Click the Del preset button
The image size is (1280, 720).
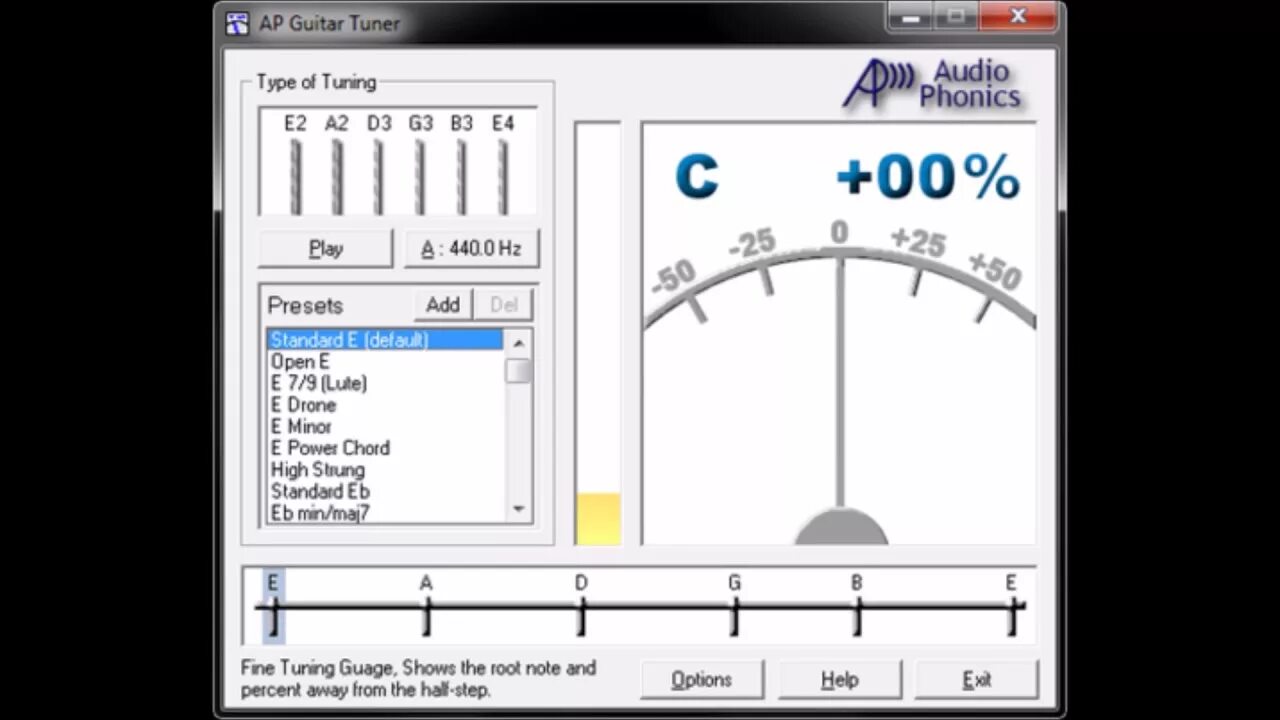pos(504,305)
